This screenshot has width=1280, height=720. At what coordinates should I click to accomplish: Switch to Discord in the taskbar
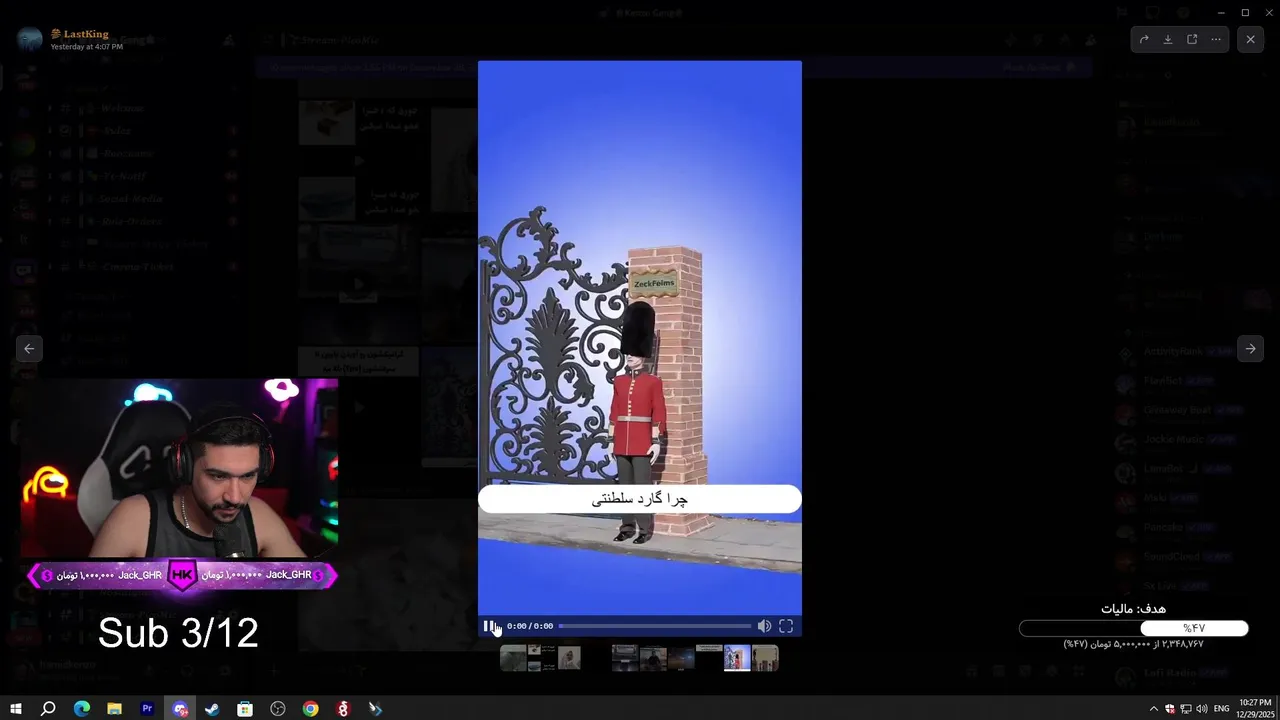[x=180, y=709]
